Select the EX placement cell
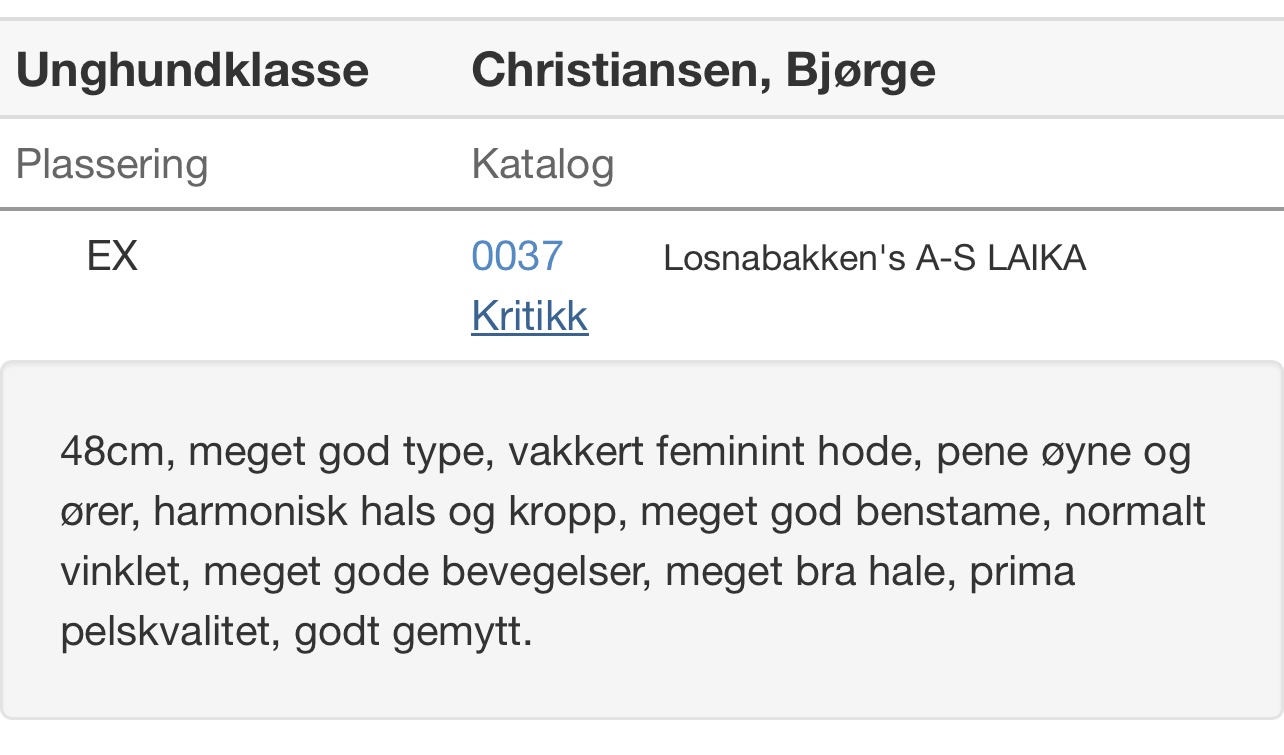The image size is (1284, 755). click(x=112, y=257)
